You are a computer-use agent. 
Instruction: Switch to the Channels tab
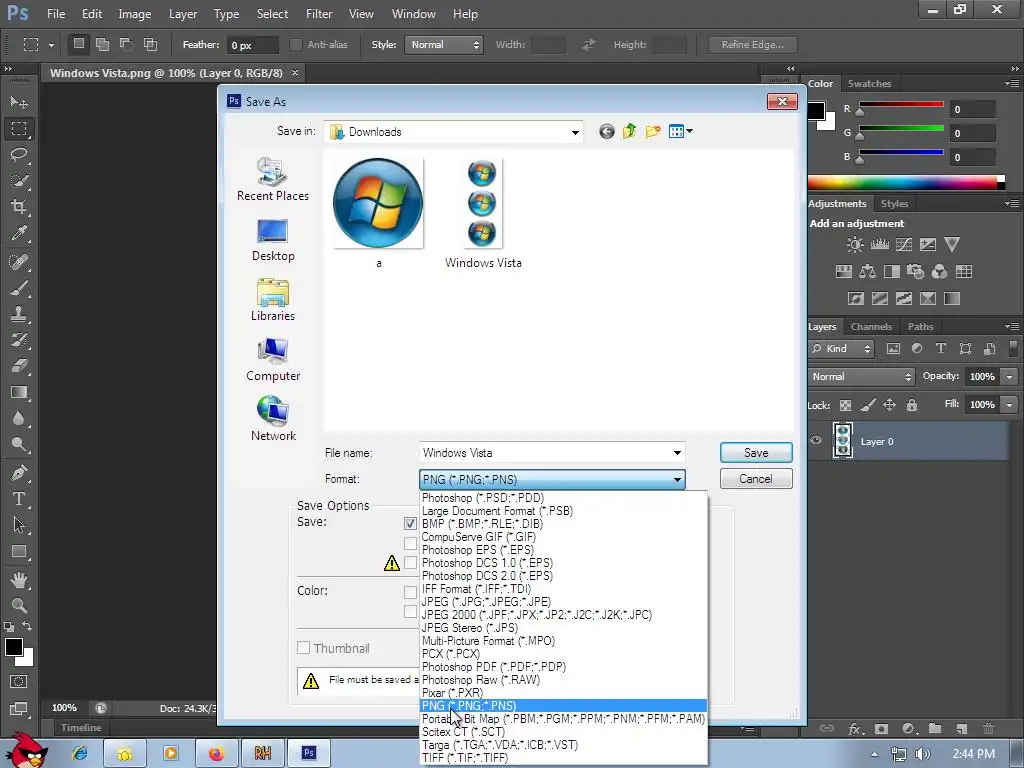871,327
